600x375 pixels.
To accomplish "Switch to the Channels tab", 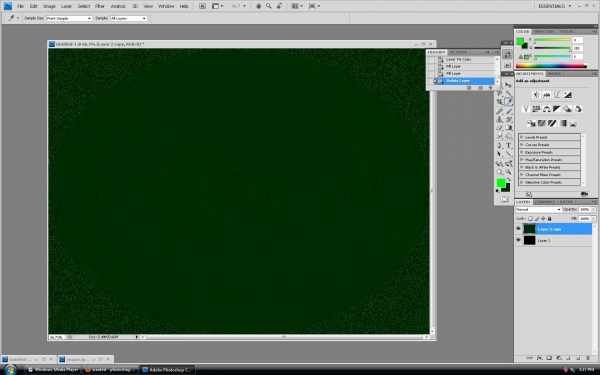I will tap(545, 202).
